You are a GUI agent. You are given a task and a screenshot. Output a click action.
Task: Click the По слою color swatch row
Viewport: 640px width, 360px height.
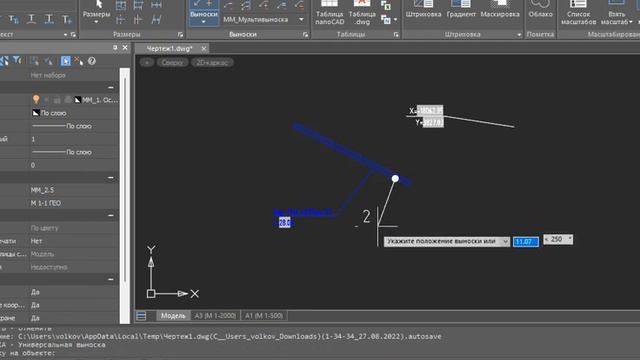pos(74,113)
